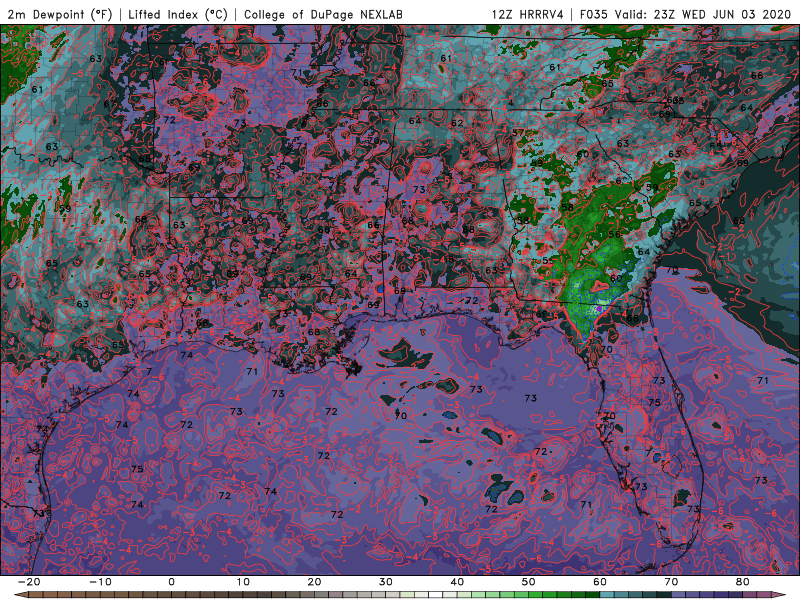Pick the purple swatch under the 70 label

click(x=679, y=595)
